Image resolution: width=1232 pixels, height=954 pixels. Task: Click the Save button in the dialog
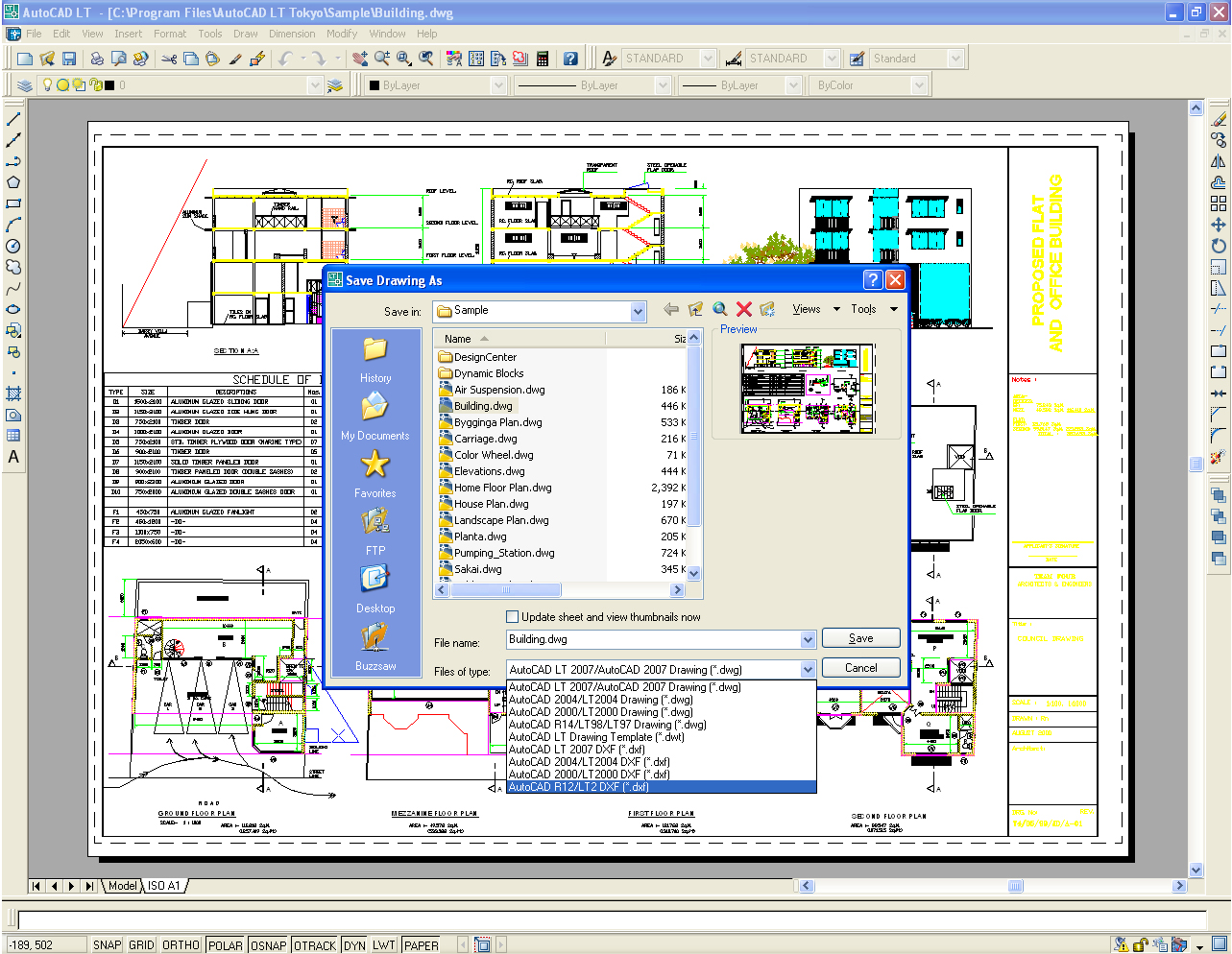[861, 638]
